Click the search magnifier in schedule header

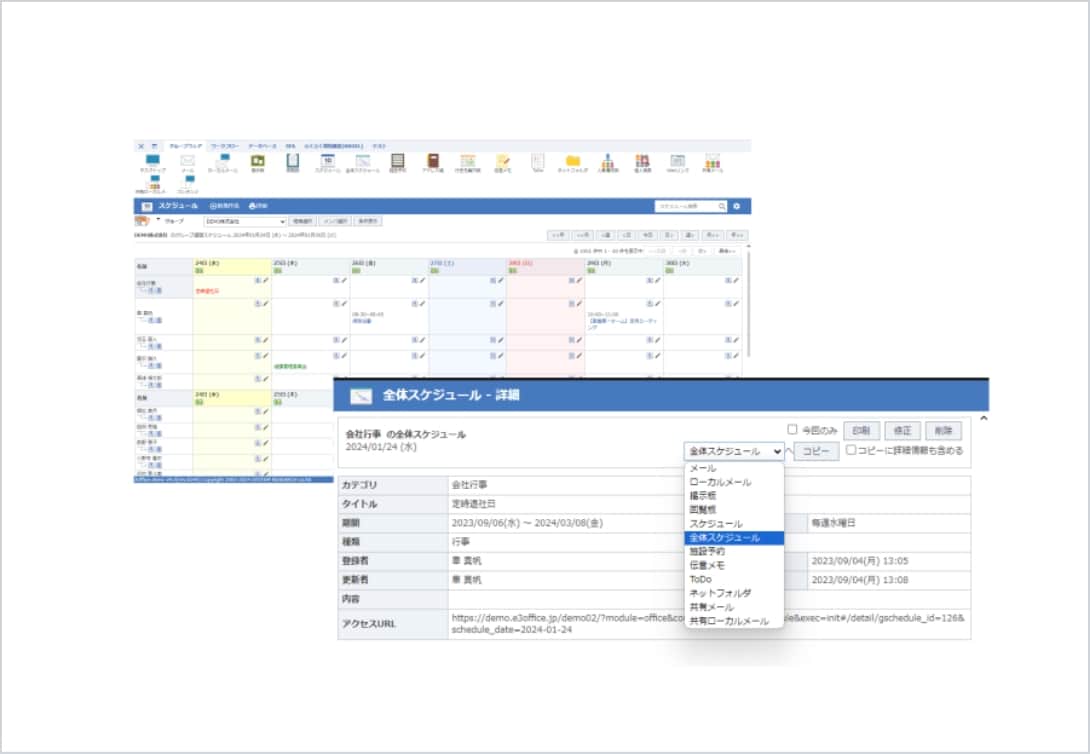click(x=722, y=206)
